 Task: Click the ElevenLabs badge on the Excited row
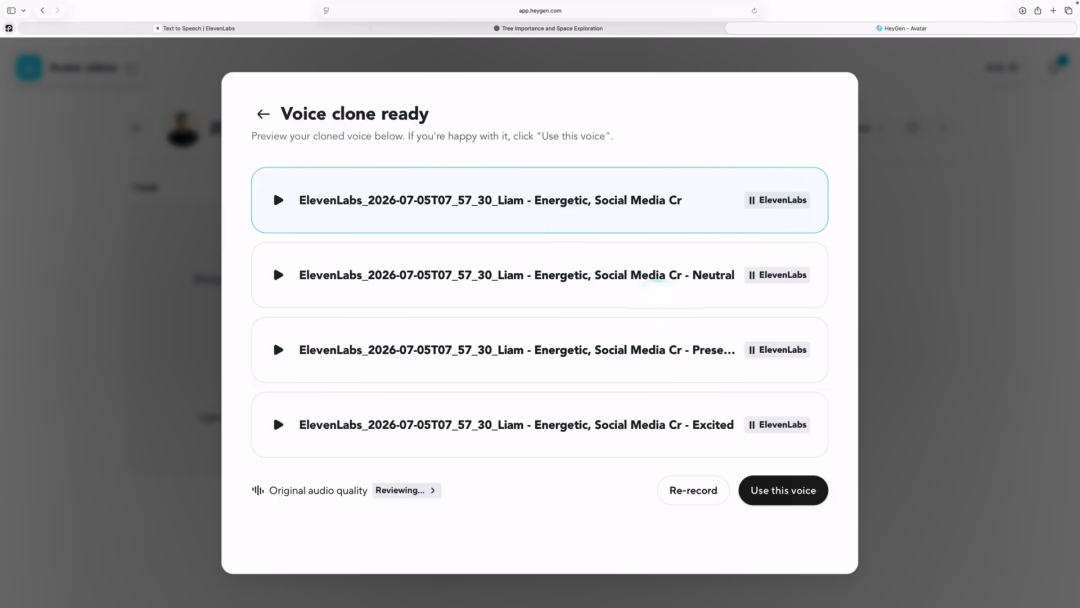[x=777, y=425]
